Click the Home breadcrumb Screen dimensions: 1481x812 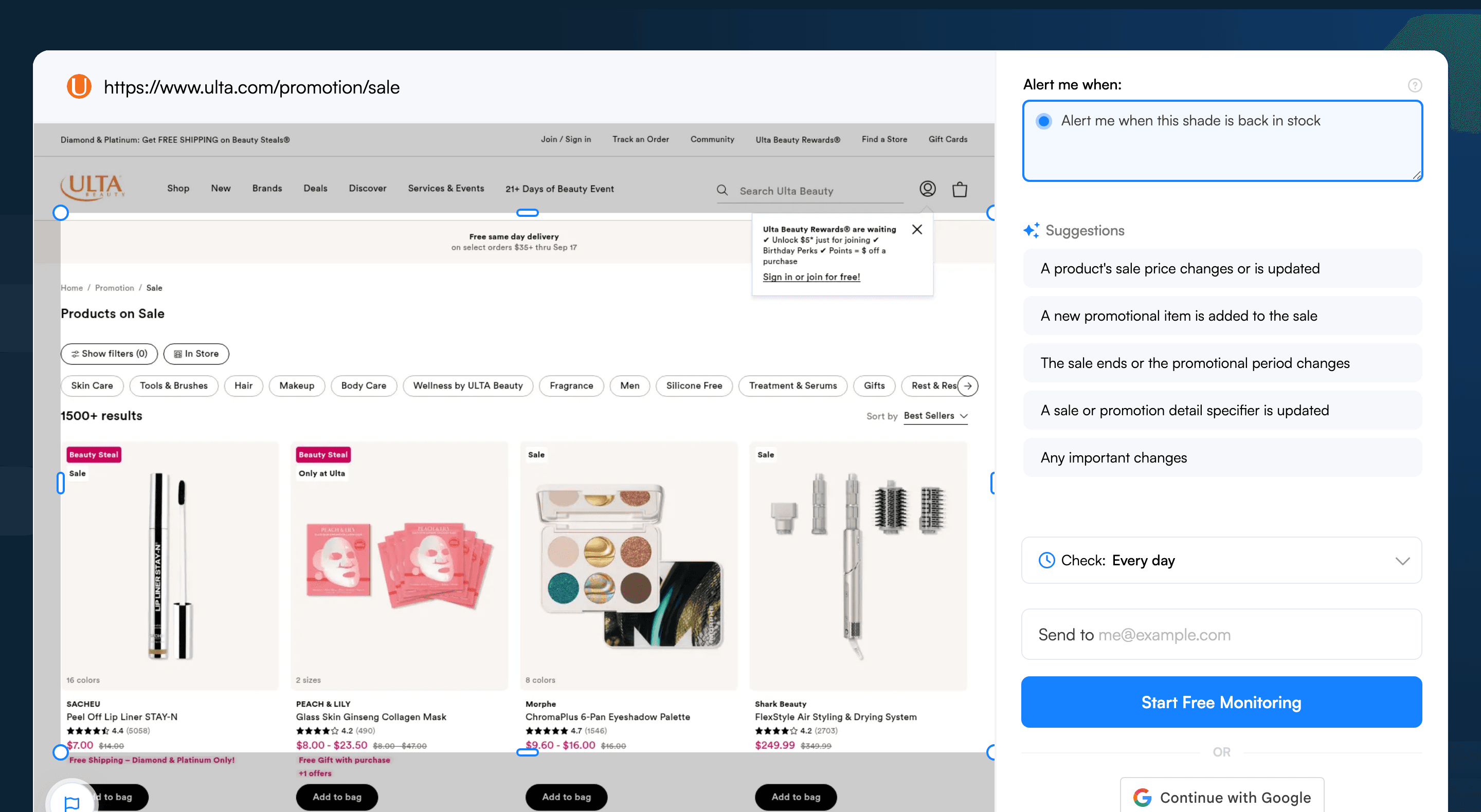click(72, 288)
